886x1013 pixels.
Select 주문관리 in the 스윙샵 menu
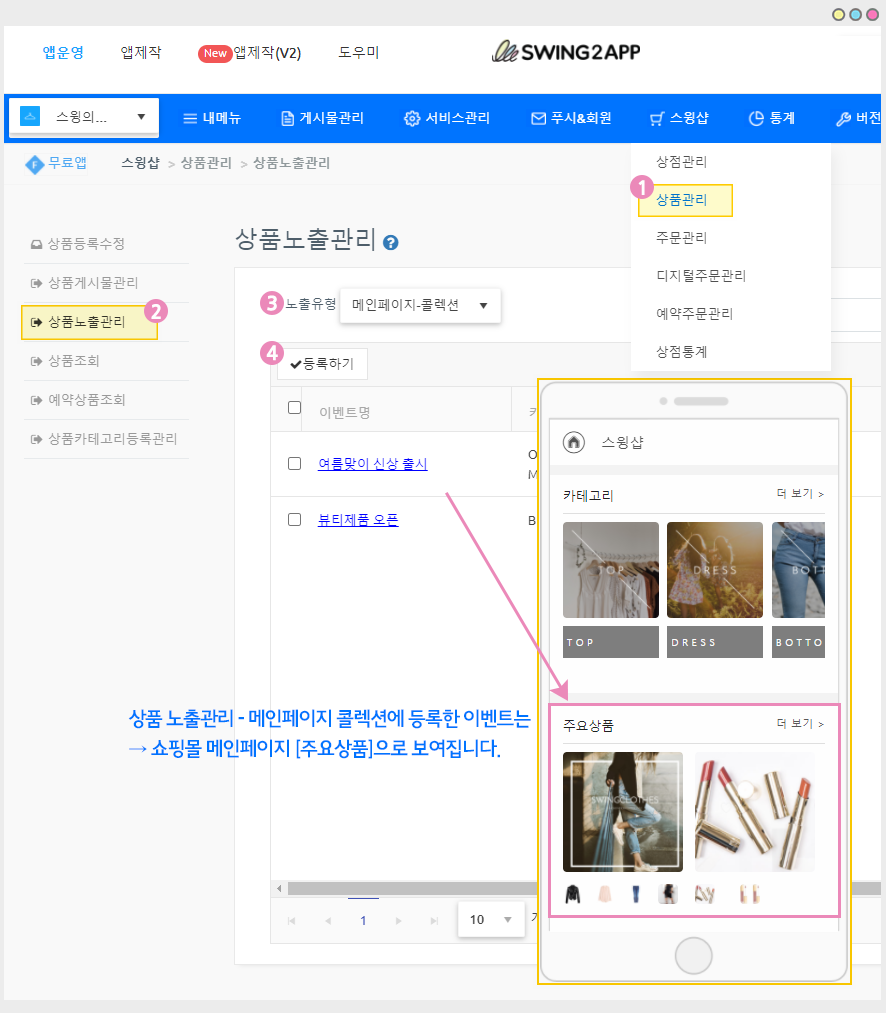[681, 238]
